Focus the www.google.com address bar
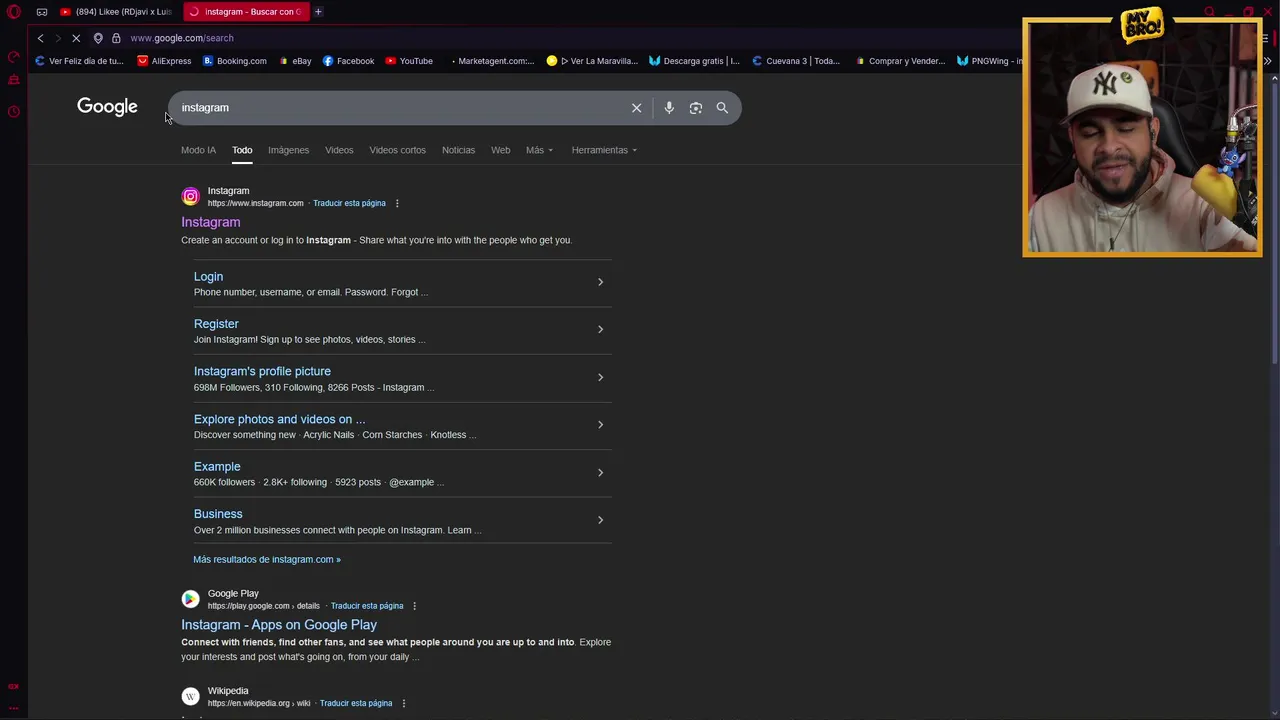 (x=182, y=38)
